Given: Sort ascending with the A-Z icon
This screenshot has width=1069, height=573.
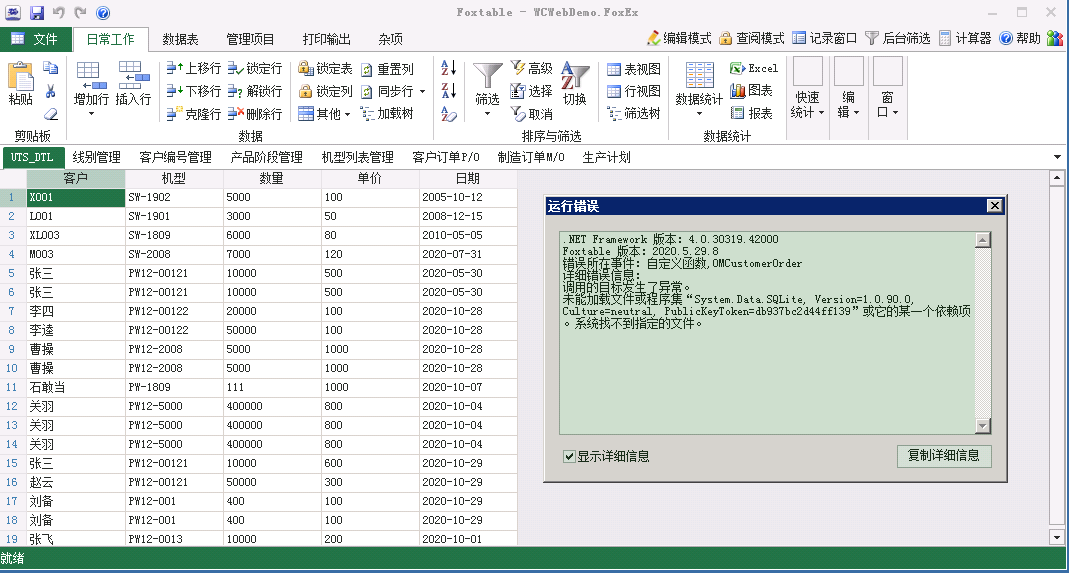Looking at the screenshot, I should (x=448, y=68).
